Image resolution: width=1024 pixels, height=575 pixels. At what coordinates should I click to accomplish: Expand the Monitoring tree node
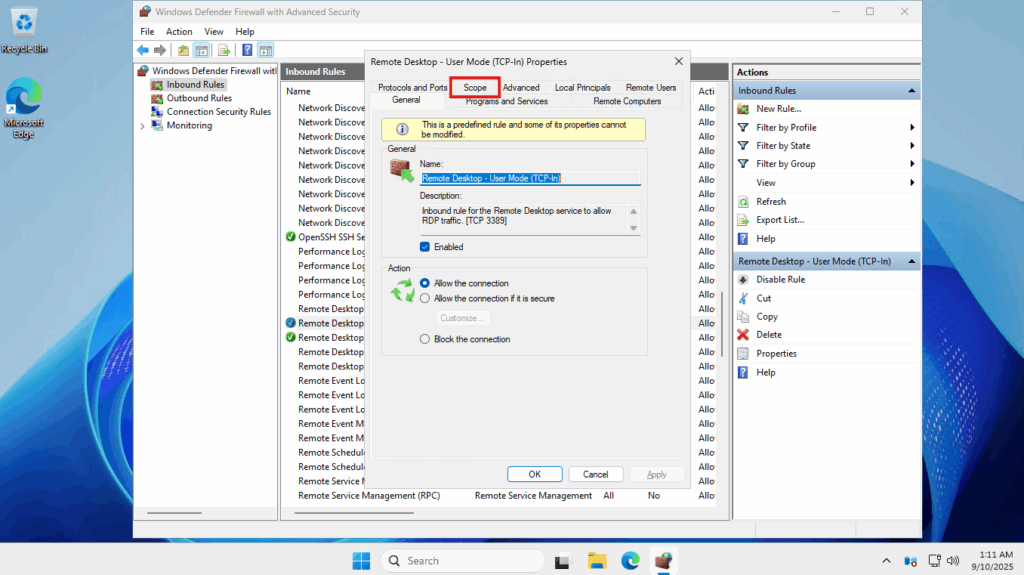pos(143,126)
